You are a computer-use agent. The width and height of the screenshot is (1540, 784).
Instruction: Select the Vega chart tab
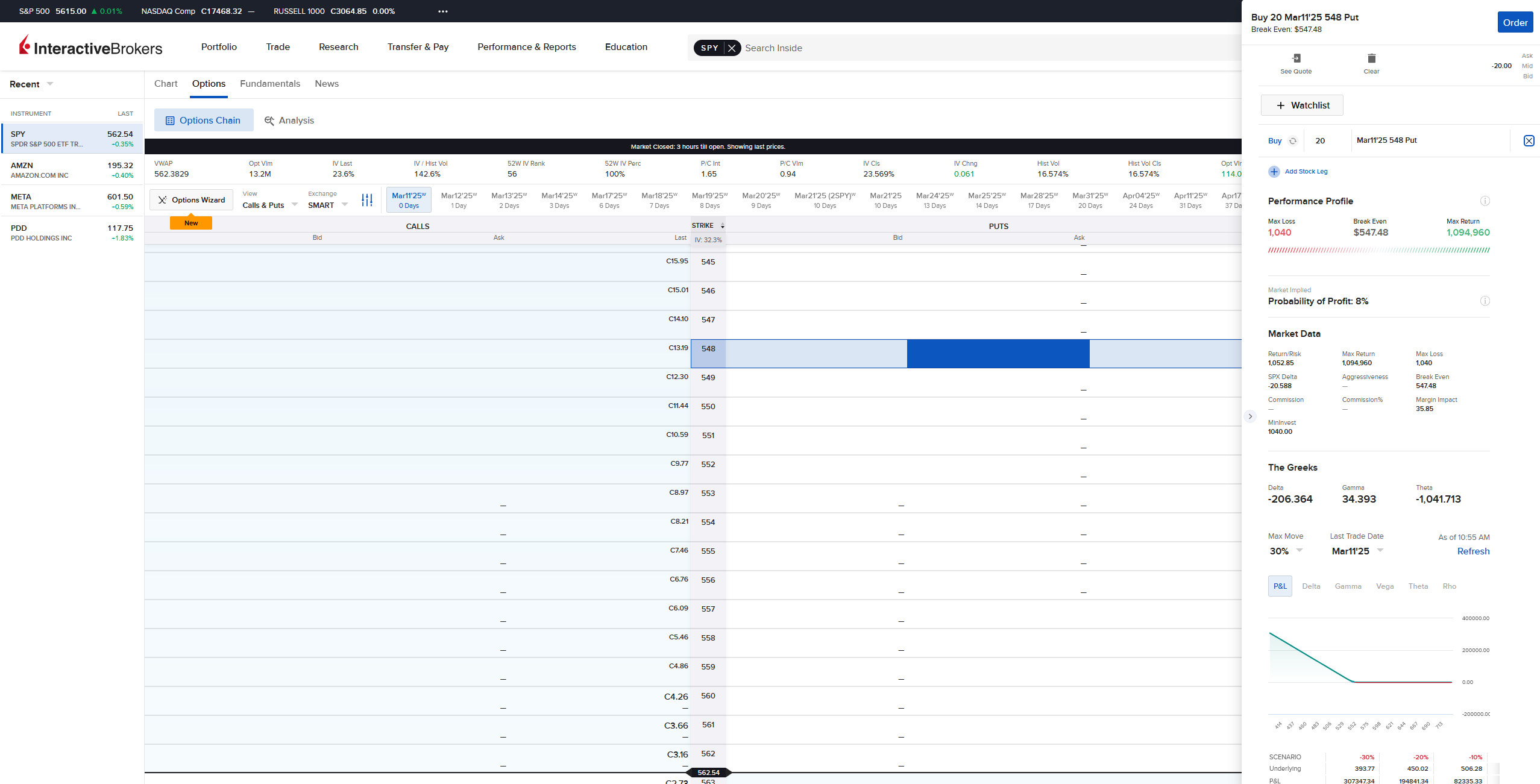click(x=1384, y=586)
